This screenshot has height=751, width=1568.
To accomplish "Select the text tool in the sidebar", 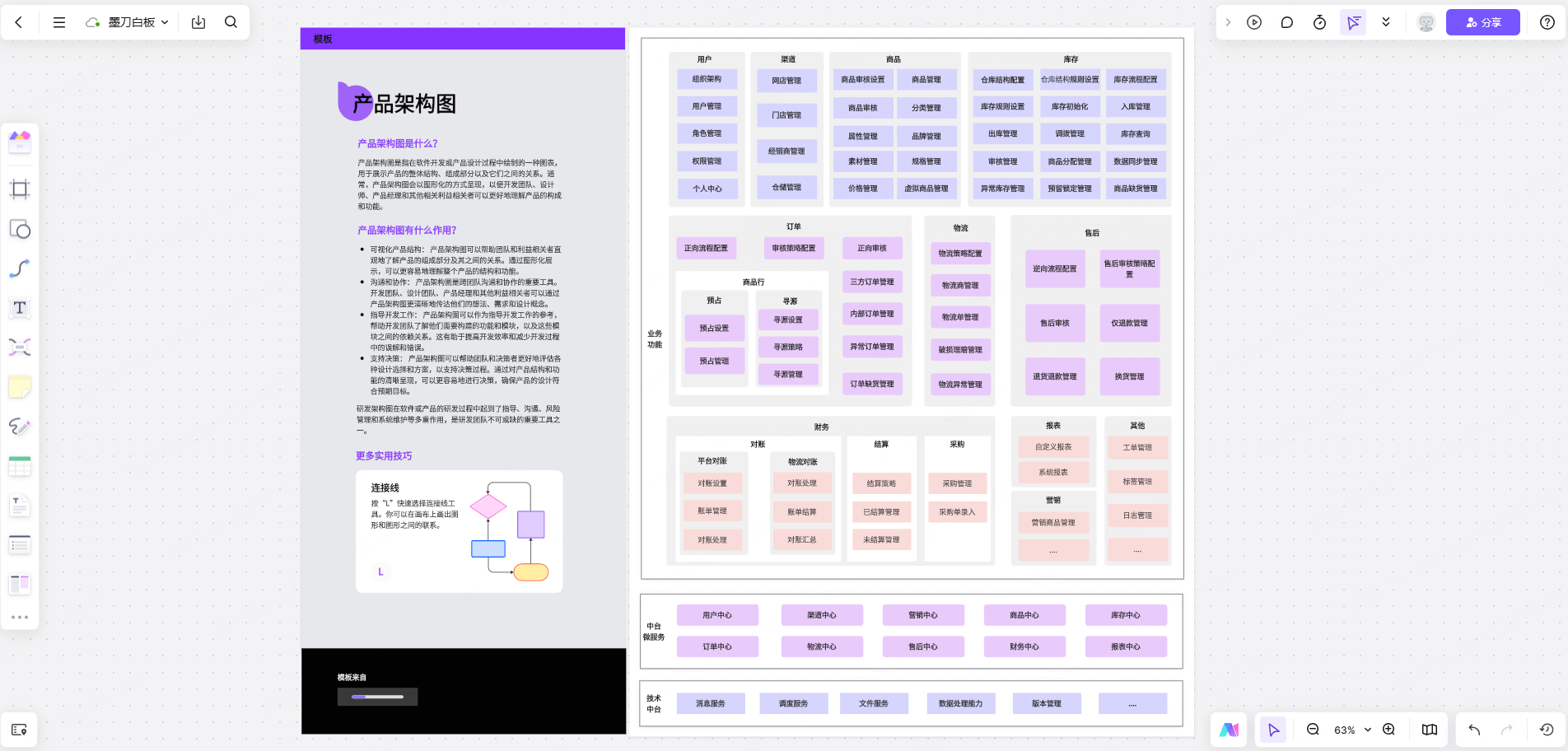I will pyautogui.click(x=20, y=308).
